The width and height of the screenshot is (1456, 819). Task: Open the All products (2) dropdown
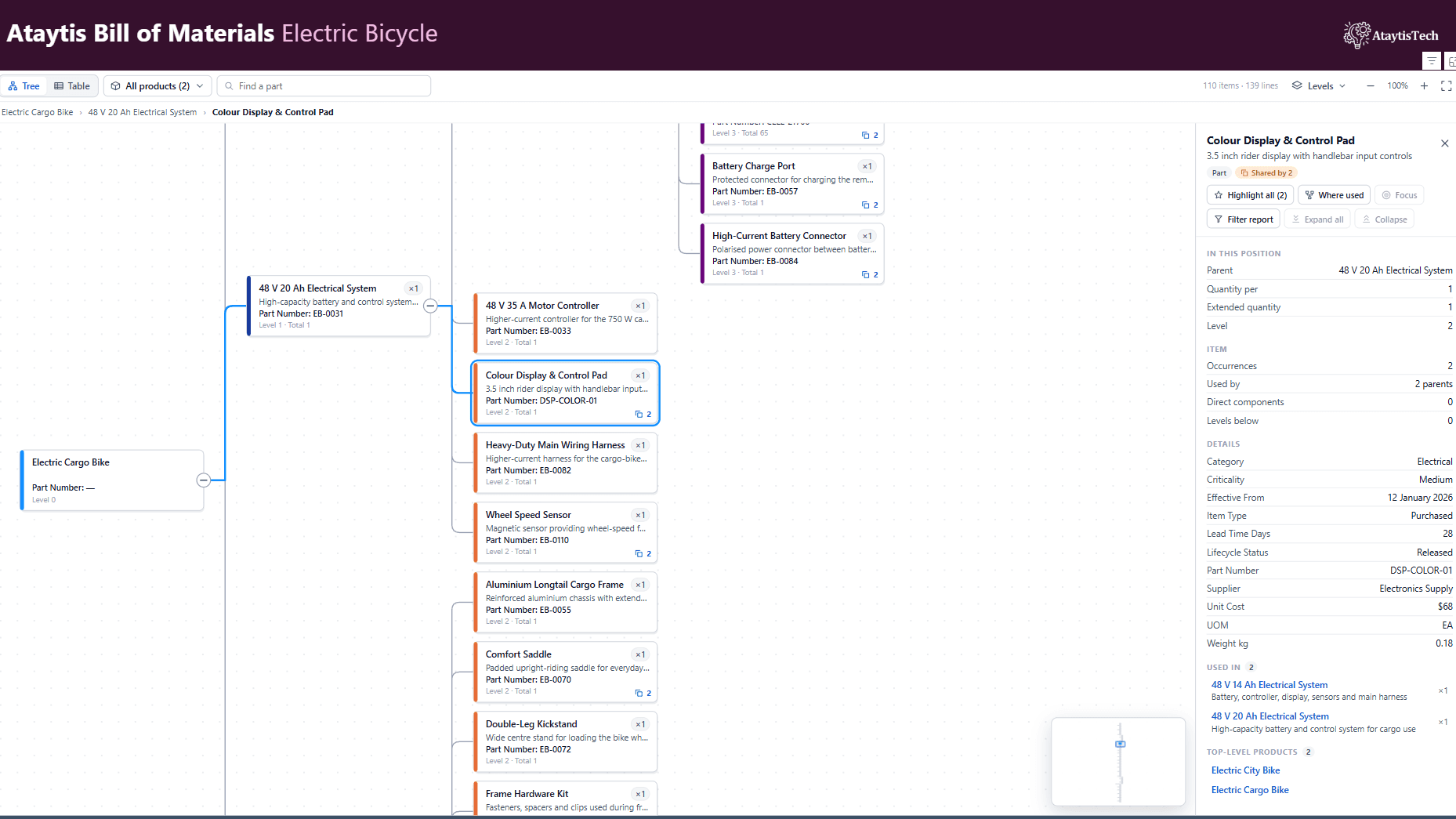pos(158,86)
